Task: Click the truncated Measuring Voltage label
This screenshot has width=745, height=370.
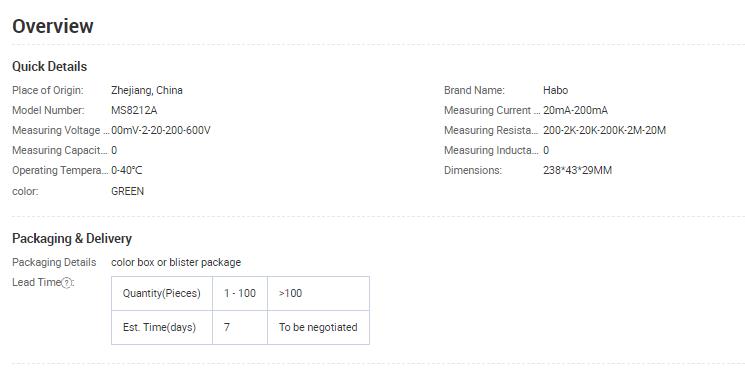Action: click(x=61, y=130)
